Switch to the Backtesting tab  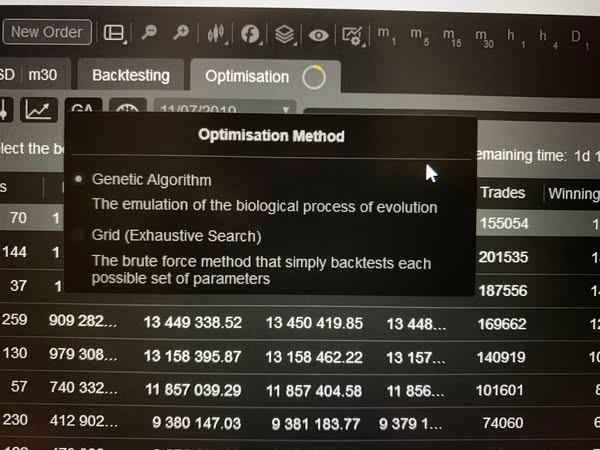[x=131, y=75]
